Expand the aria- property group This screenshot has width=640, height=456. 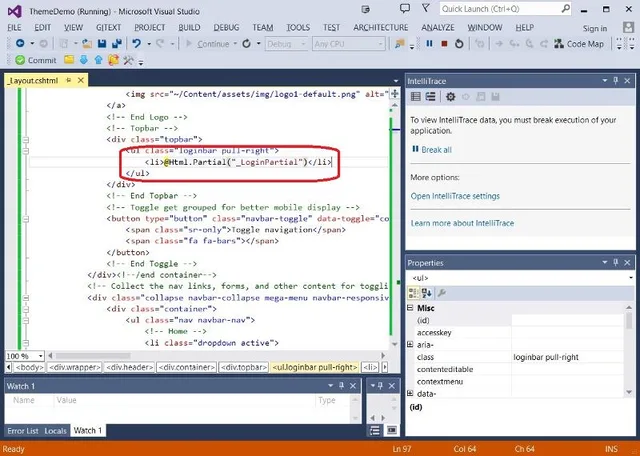tap(410, 345)
